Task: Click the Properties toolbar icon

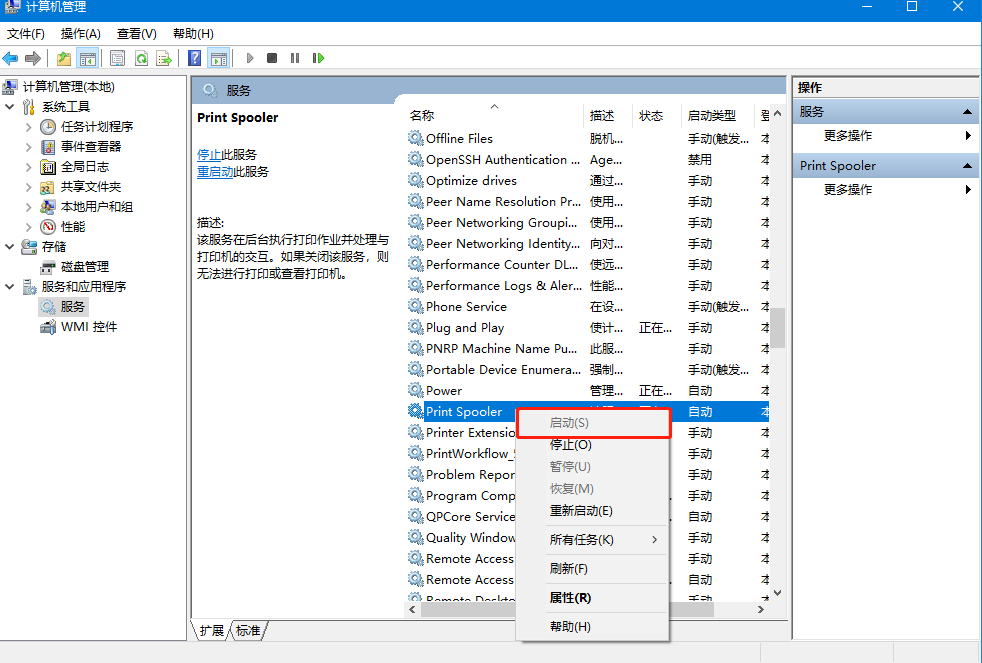Action: [118, 58]
